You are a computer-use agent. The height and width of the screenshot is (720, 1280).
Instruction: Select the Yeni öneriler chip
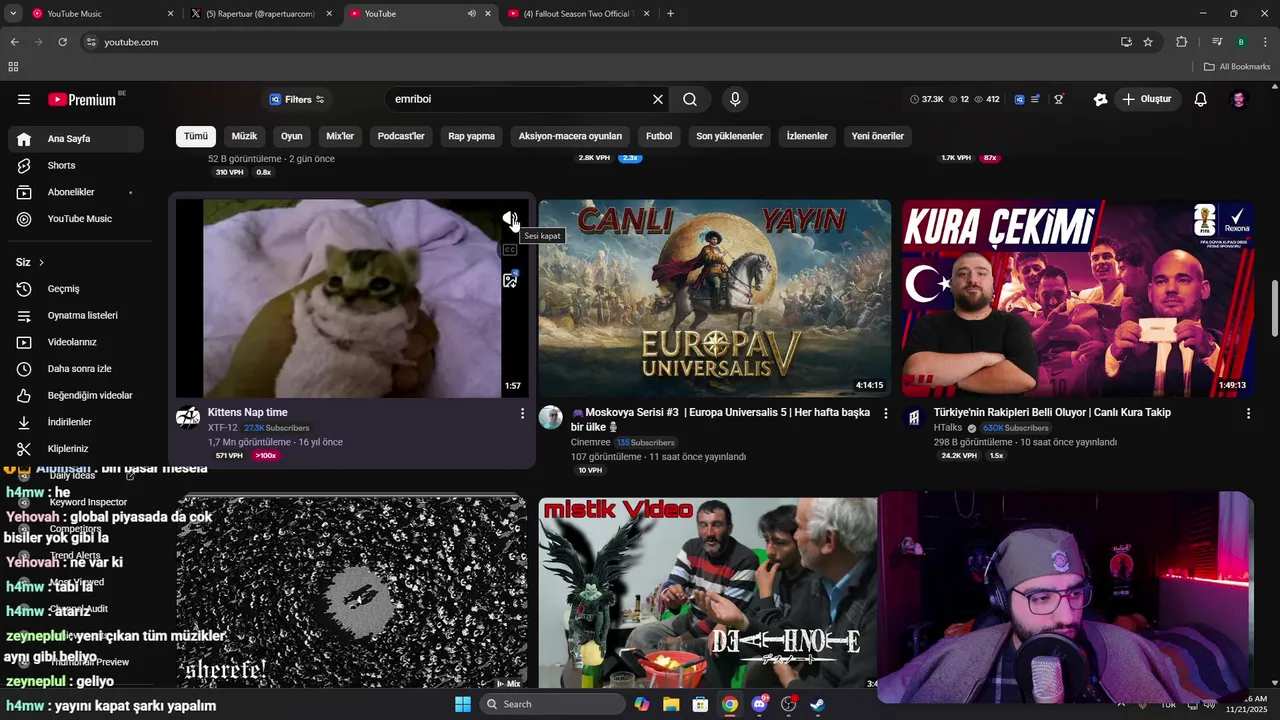click(878, 136)
